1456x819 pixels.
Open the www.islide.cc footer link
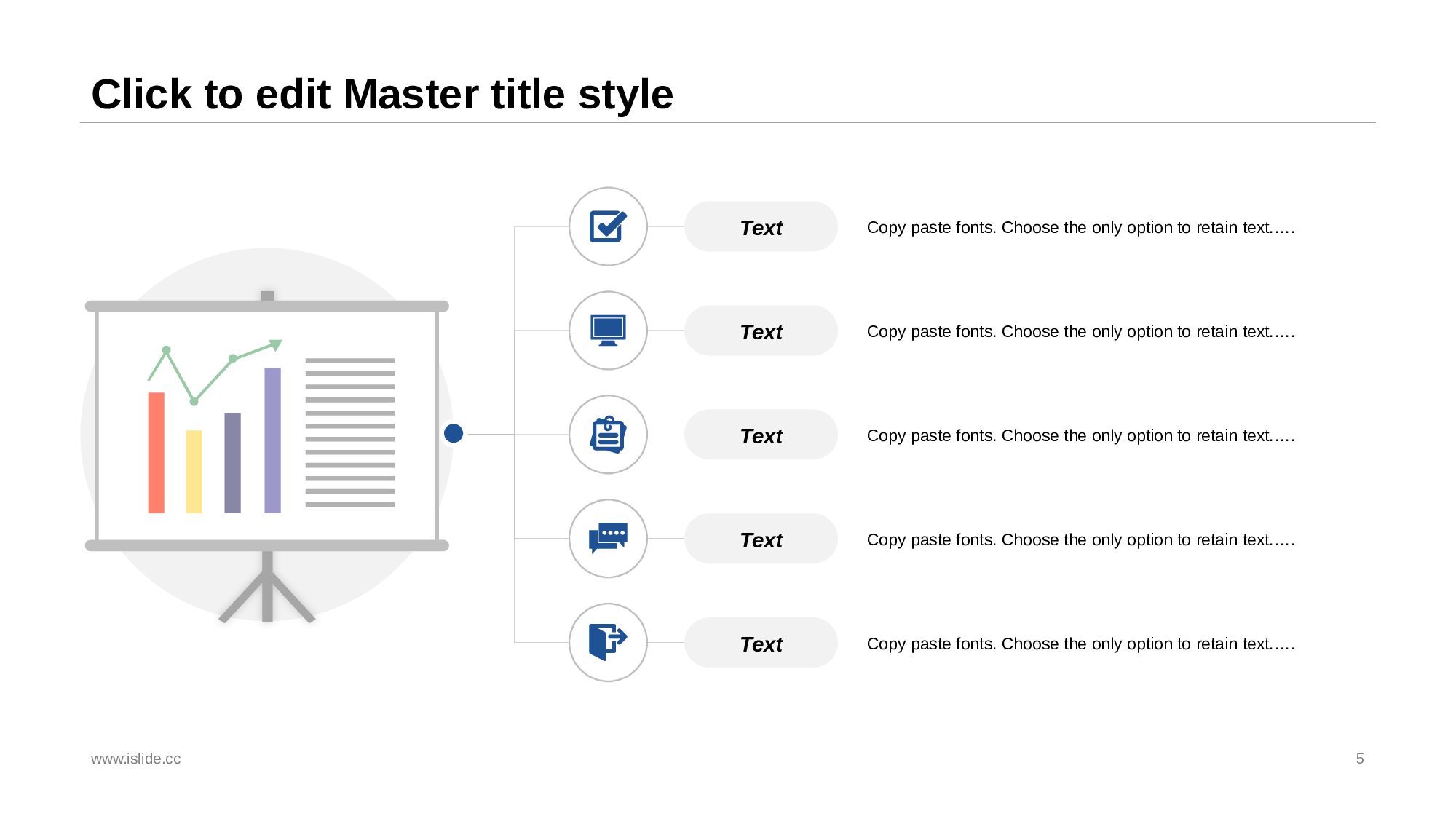pyautogui.click(x=136, y=759)
